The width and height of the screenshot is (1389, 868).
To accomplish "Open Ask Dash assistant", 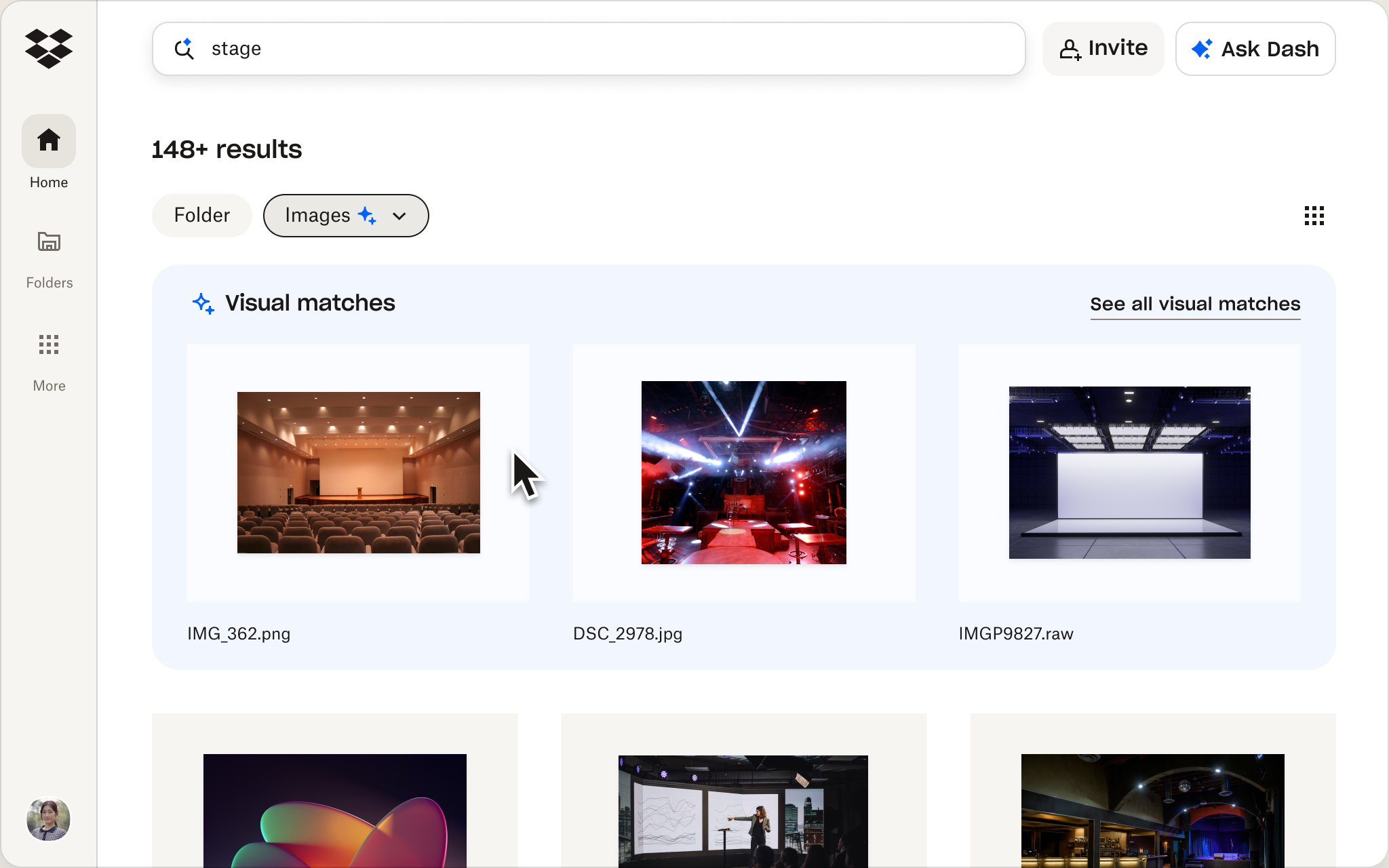I will 1255,49.
